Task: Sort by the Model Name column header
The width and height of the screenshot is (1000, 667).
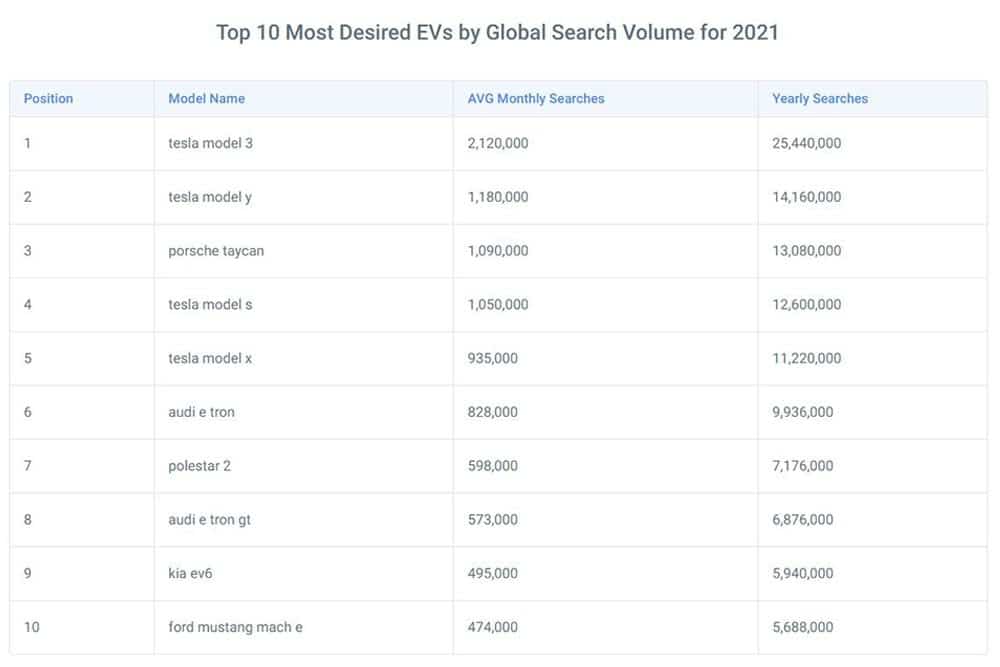Action: pyautogui.click(x=206, y=98)
